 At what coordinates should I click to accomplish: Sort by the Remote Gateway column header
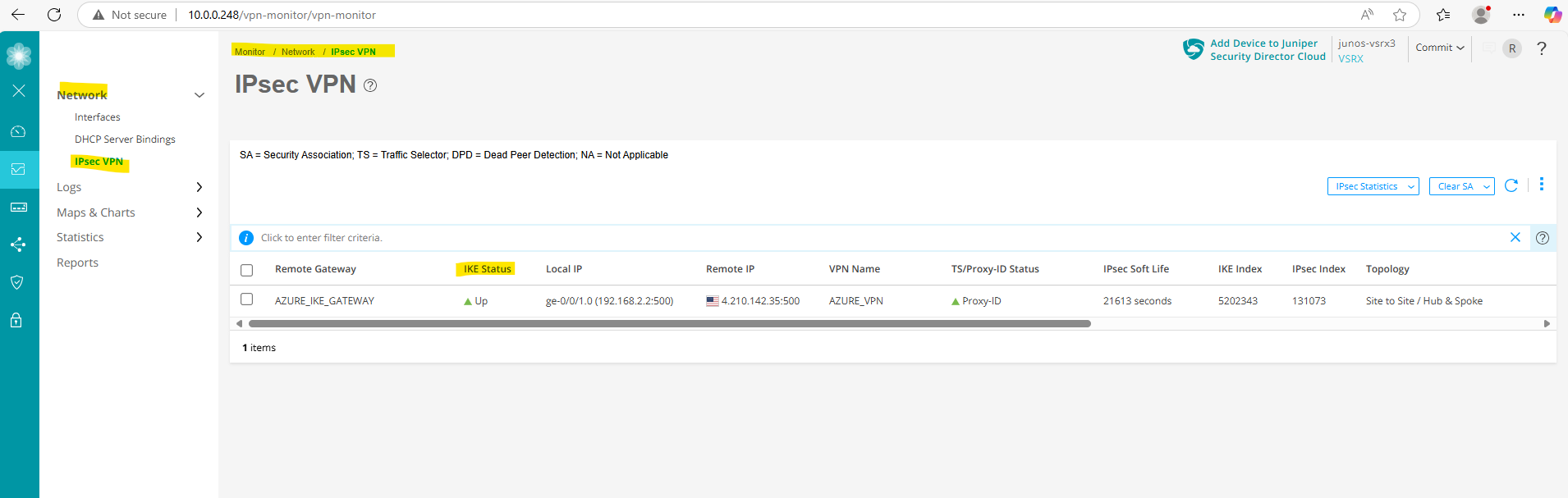(x=315, y=269)
